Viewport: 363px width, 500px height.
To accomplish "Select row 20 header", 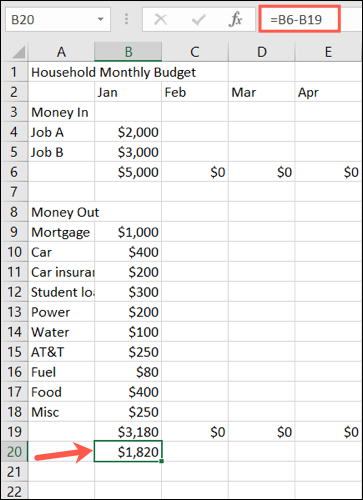I will coord(14,452).
